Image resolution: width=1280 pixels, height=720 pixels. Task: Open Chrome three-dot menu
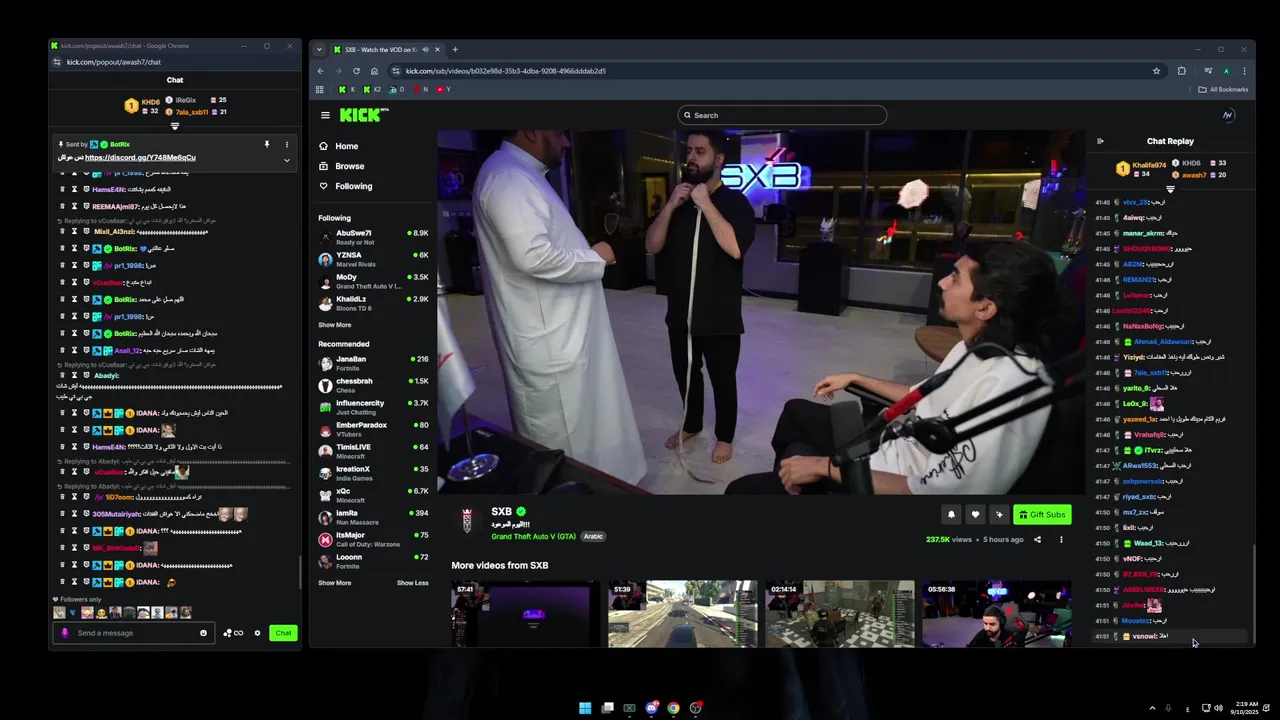[1244, 71]
